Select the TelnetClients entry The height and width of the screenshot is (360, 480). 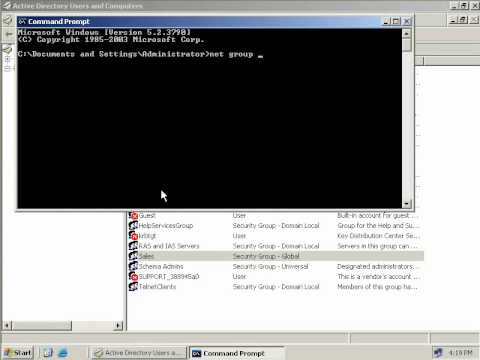tap(157, 287)
